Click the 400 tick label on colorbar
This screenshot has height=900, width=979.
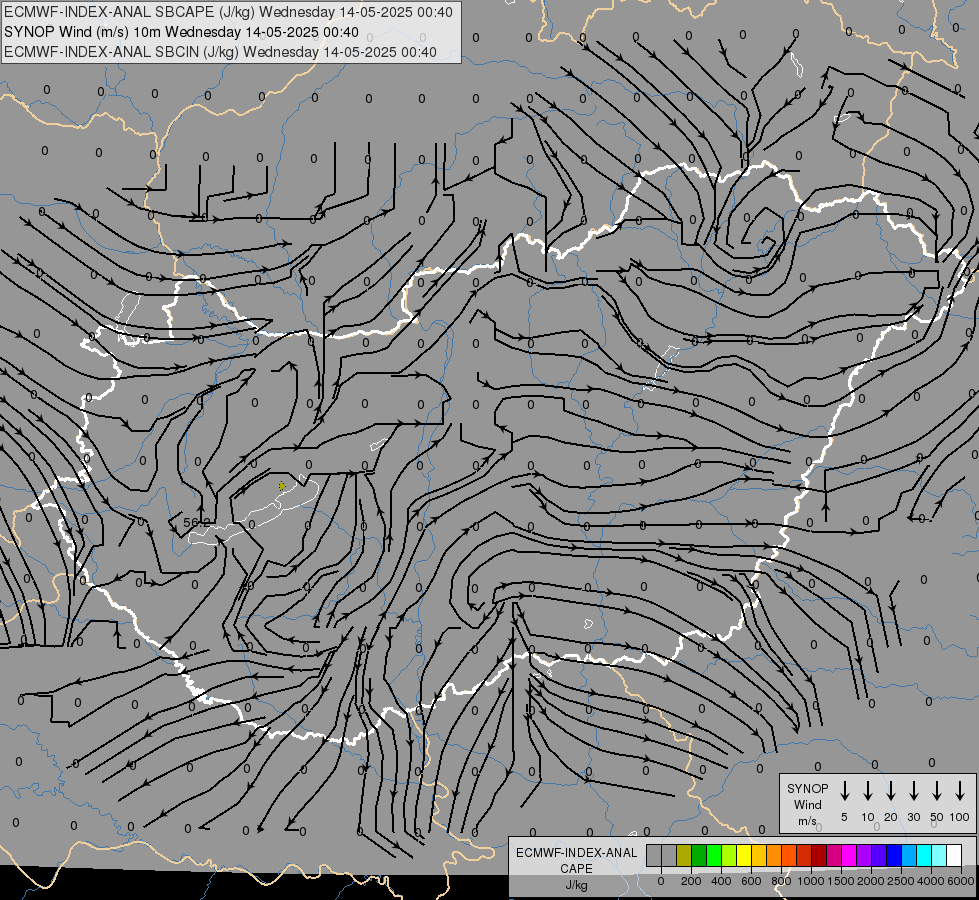(x=721, y=881)
